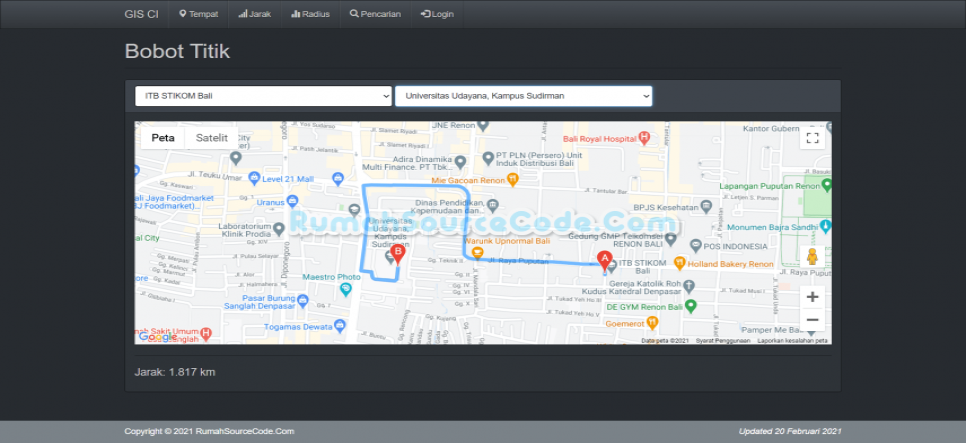Click the Kantor Gubern label on the map
Image resolution: width=966 pixels, height=443 pixels.
click(x=769, y=129)
